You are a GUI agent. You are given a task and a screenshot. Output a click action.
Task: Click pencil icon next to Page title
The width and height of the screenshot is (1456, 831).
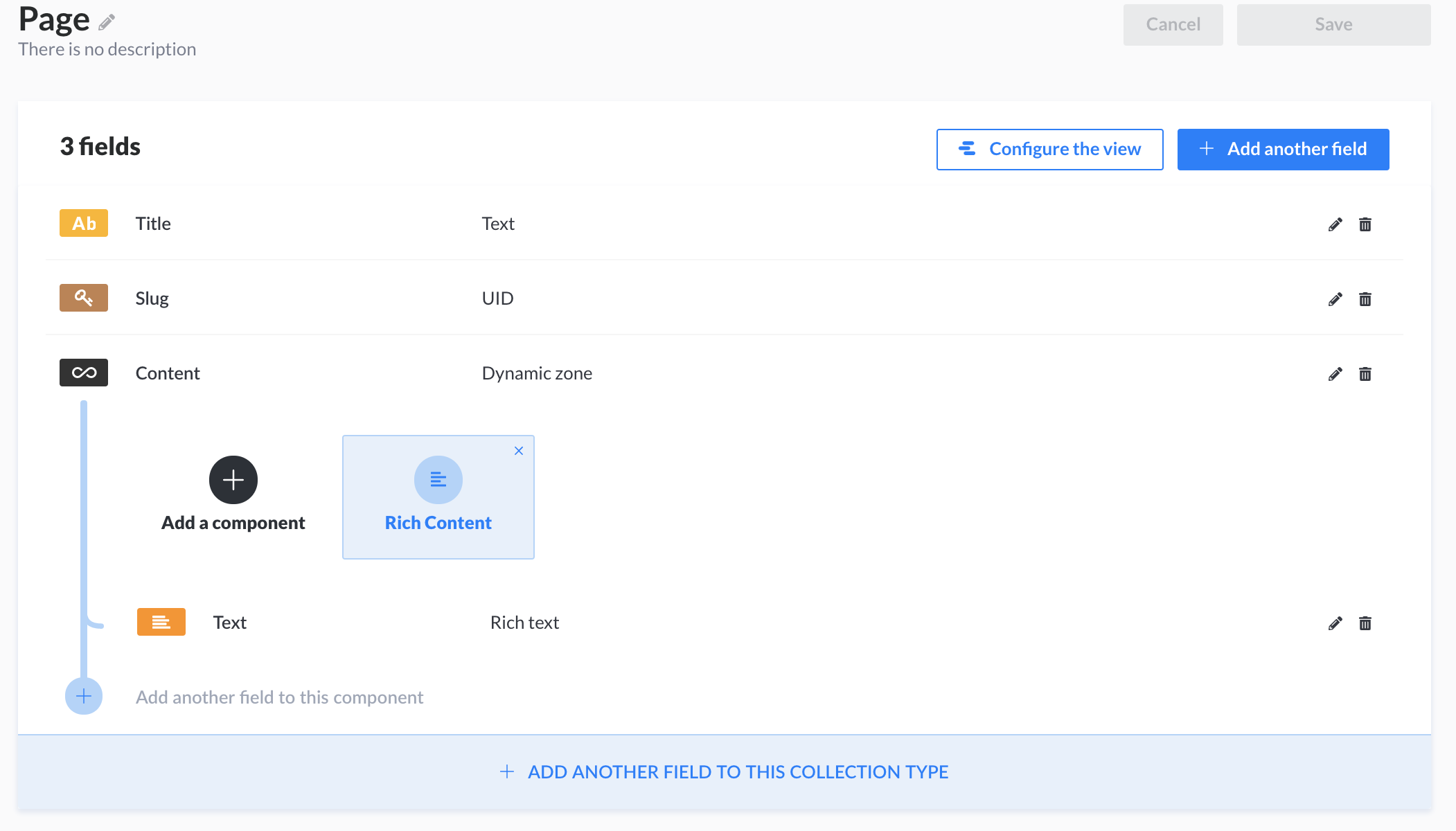[106, 23]
